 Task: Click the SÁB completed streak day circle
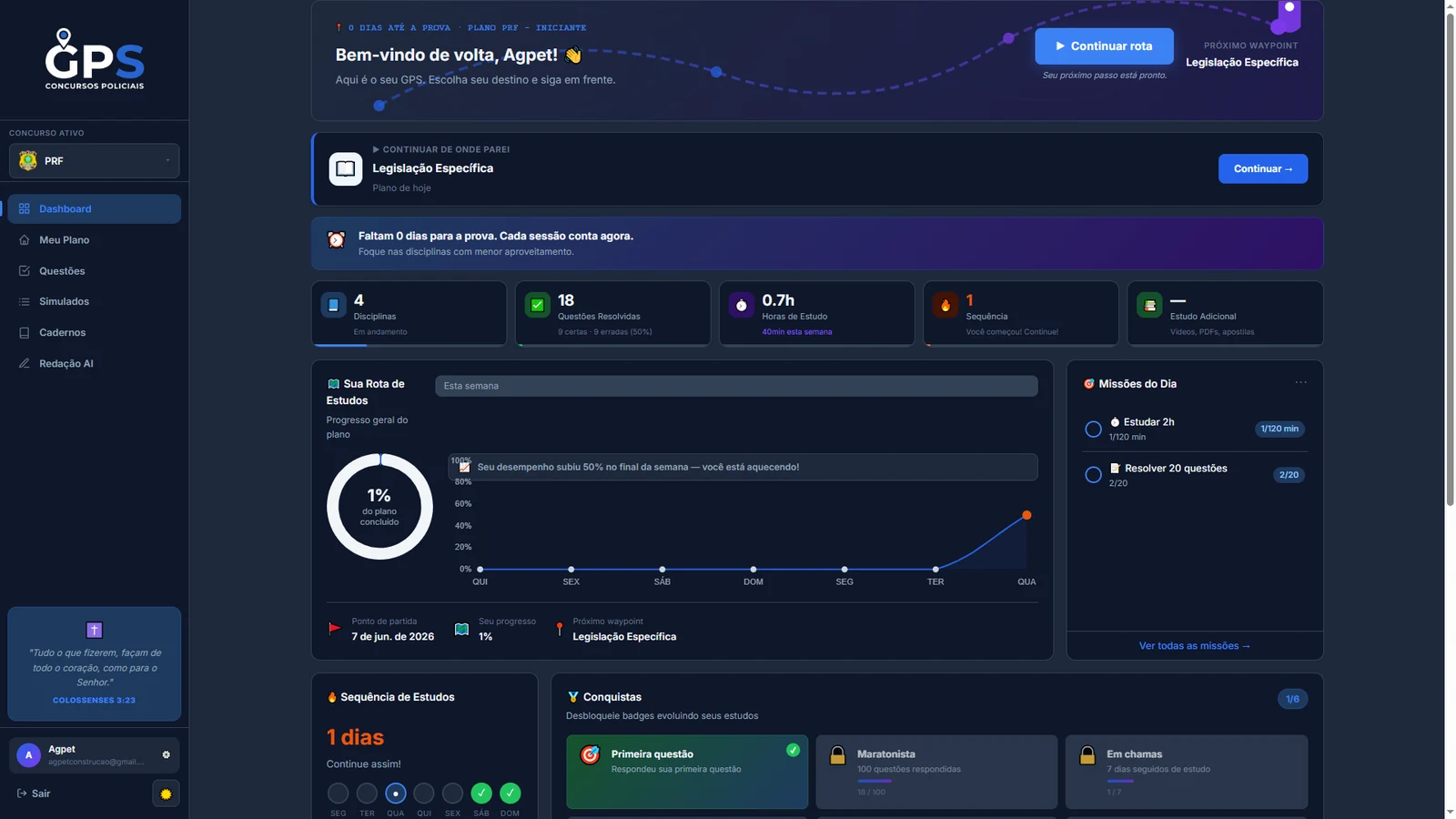tap(481, 794)
